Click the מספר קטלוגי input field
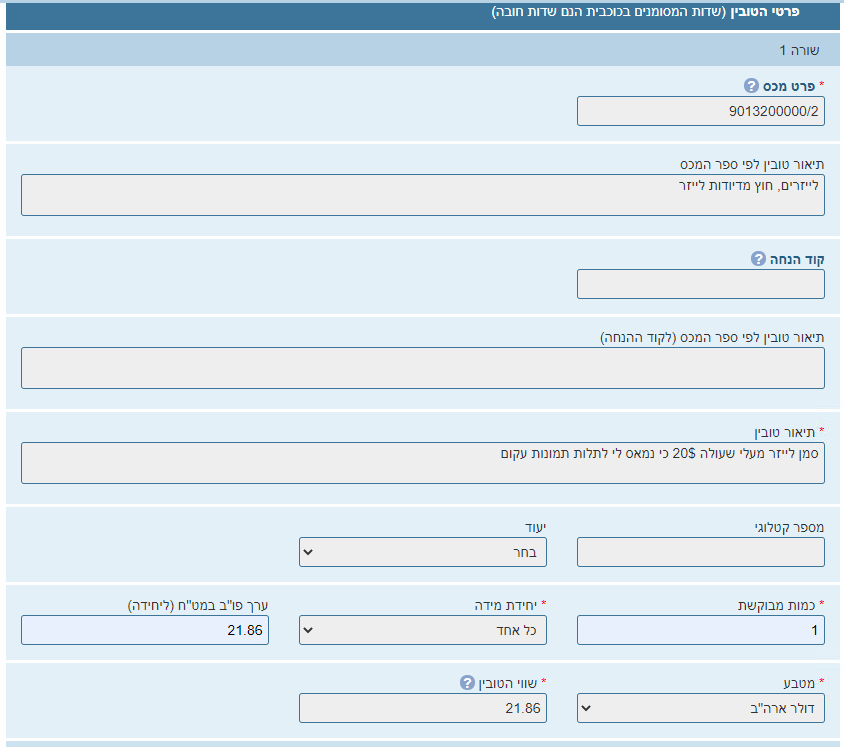844x747 pixels. [x=700, y=552]
